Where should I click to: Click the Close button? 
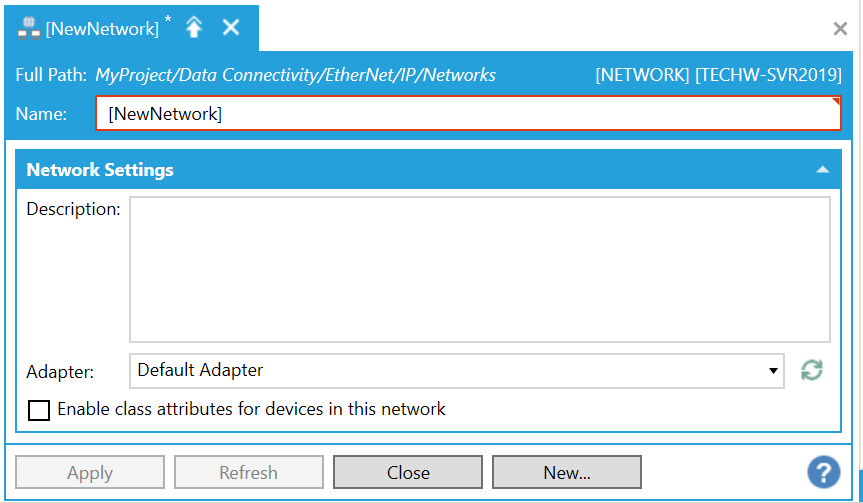(x=408, y=472)
